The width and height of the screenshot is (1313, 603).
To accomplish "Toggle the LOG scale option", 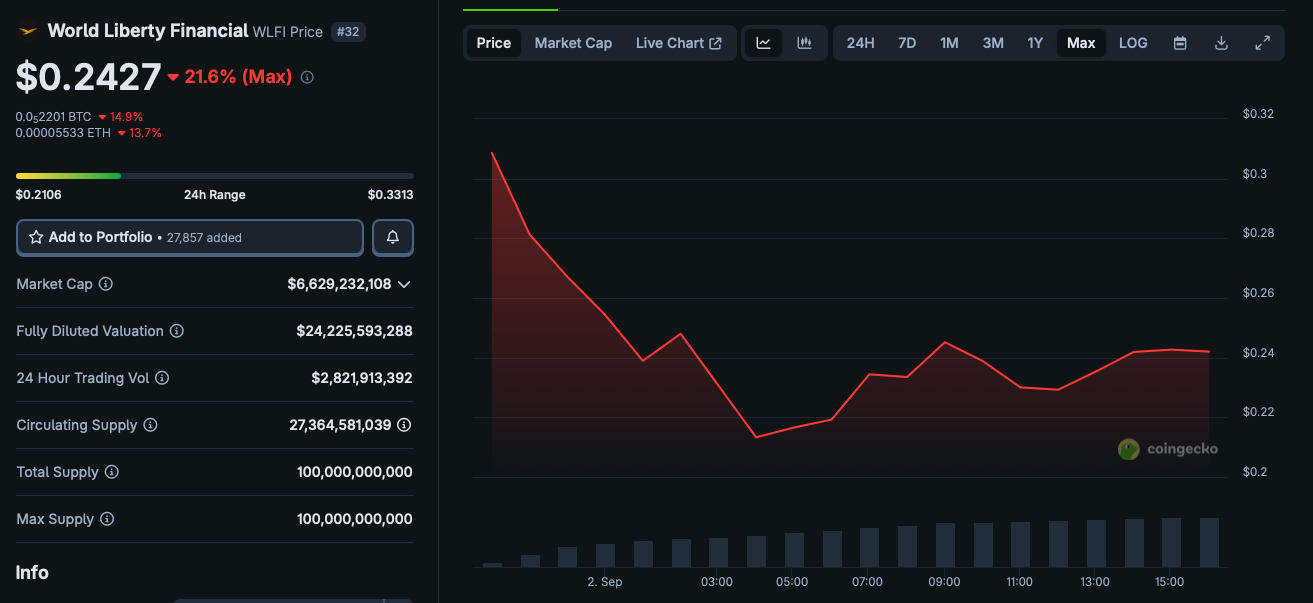I will 1133,43.
